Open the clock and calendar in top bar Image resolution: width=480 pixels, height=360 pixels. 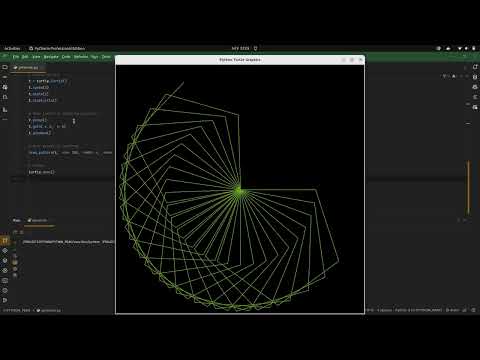coord(240,48)
